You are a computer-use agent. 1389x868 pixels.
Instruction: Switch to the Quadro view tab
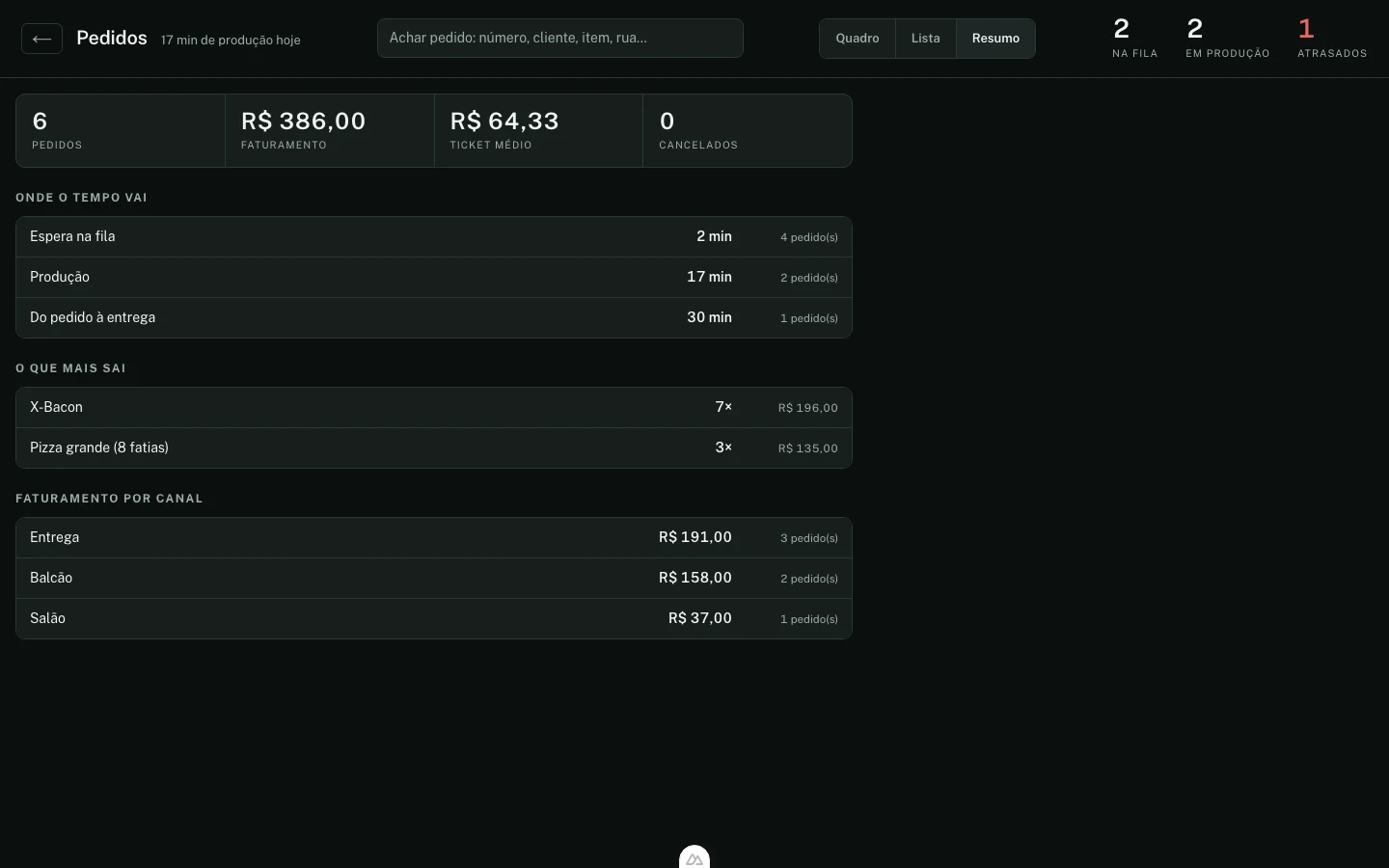(x=858, y=39)
